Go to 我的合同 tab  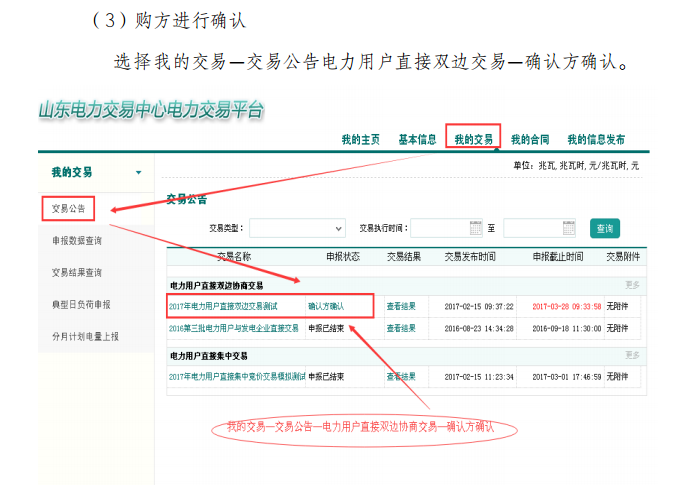(x=530, y=140)
